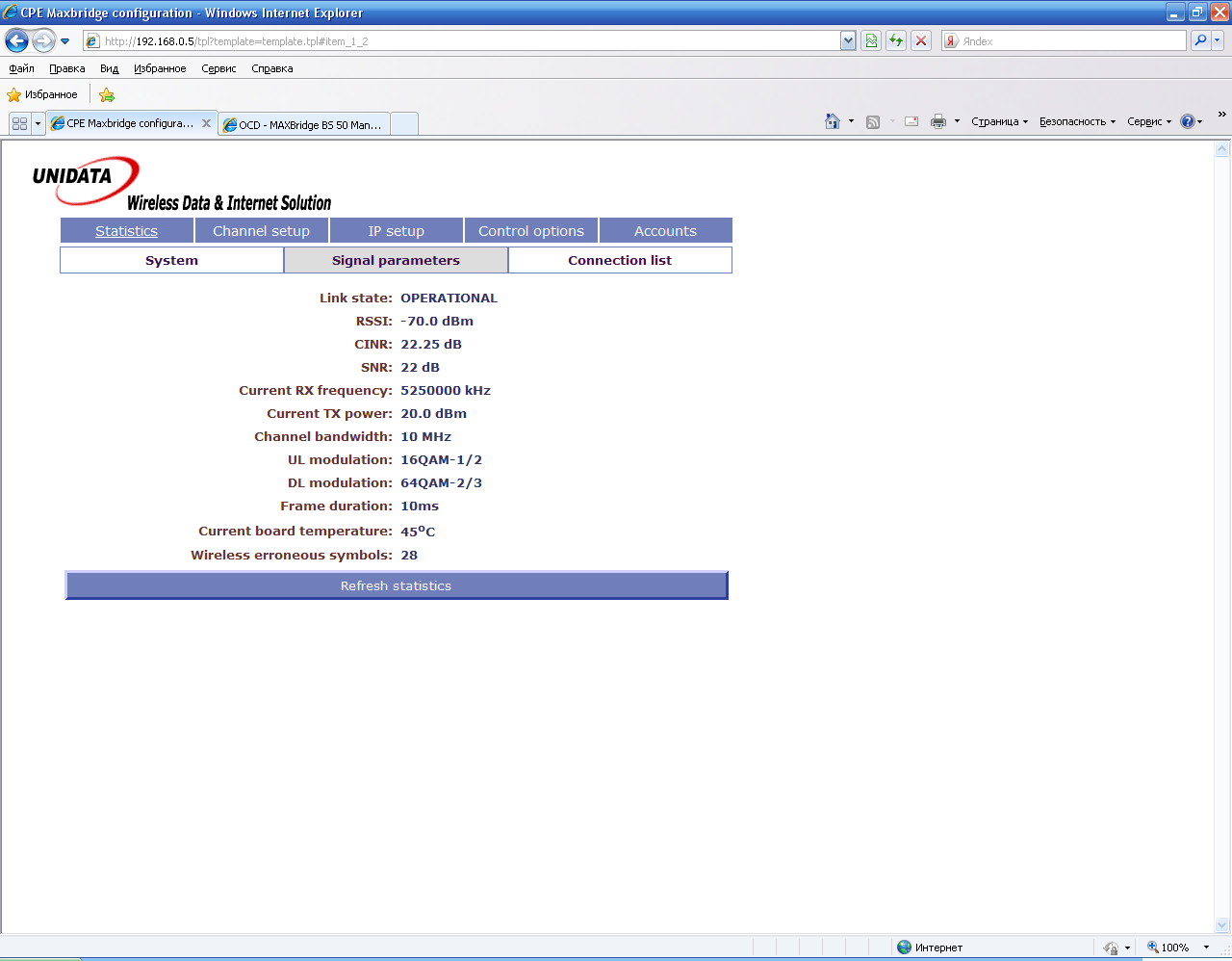The image size is (1232, 961).
Task: Go back with the browser Back arrow
Action: pyautogui.click(x=16, y=40)
